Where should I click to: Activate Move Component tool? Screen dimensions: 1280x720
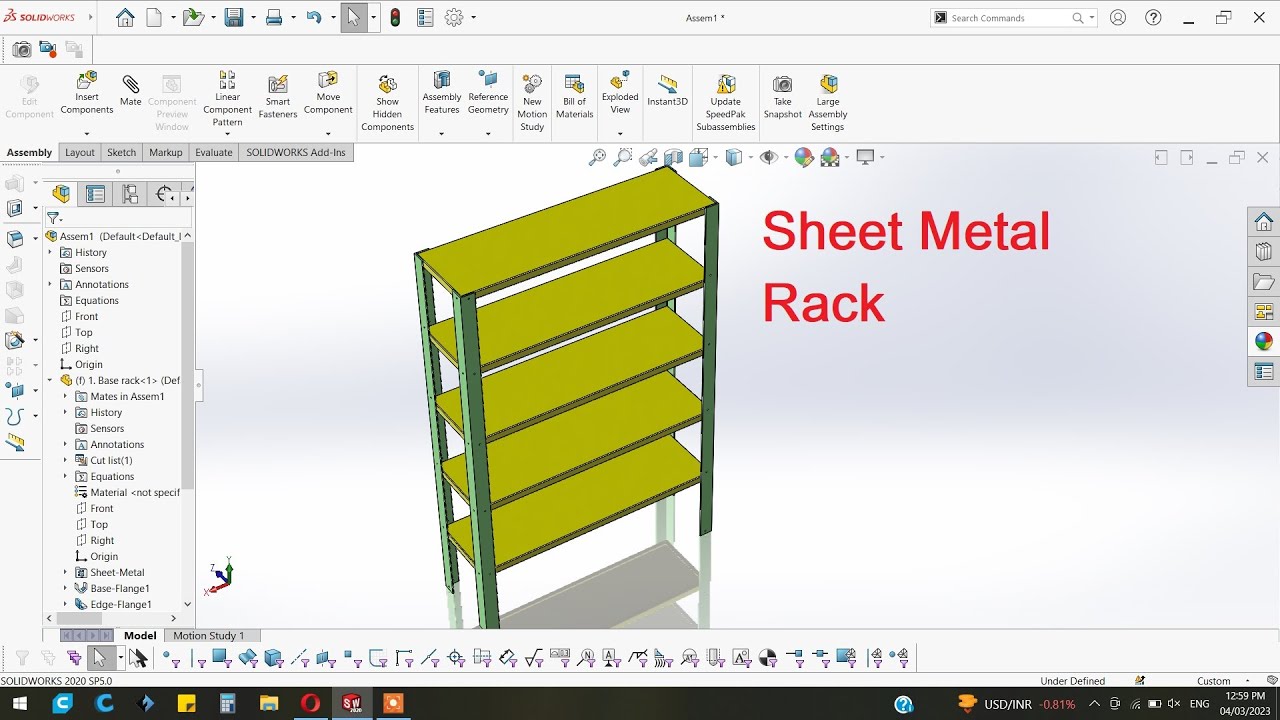pyautogui.click(x=328, y=93)
